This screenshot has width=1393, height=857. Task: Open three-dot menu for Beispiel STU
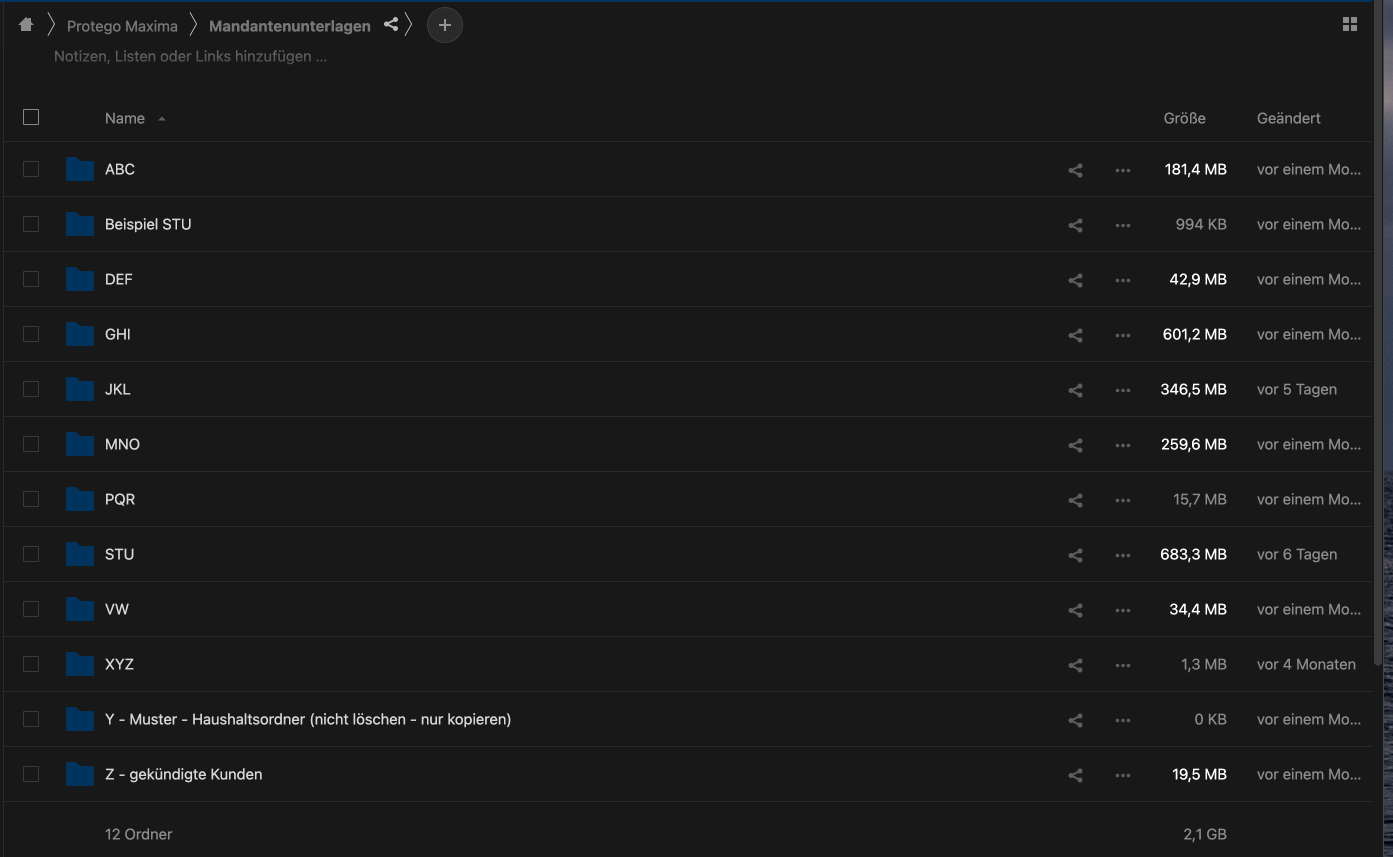click(x=1122, y=225)
